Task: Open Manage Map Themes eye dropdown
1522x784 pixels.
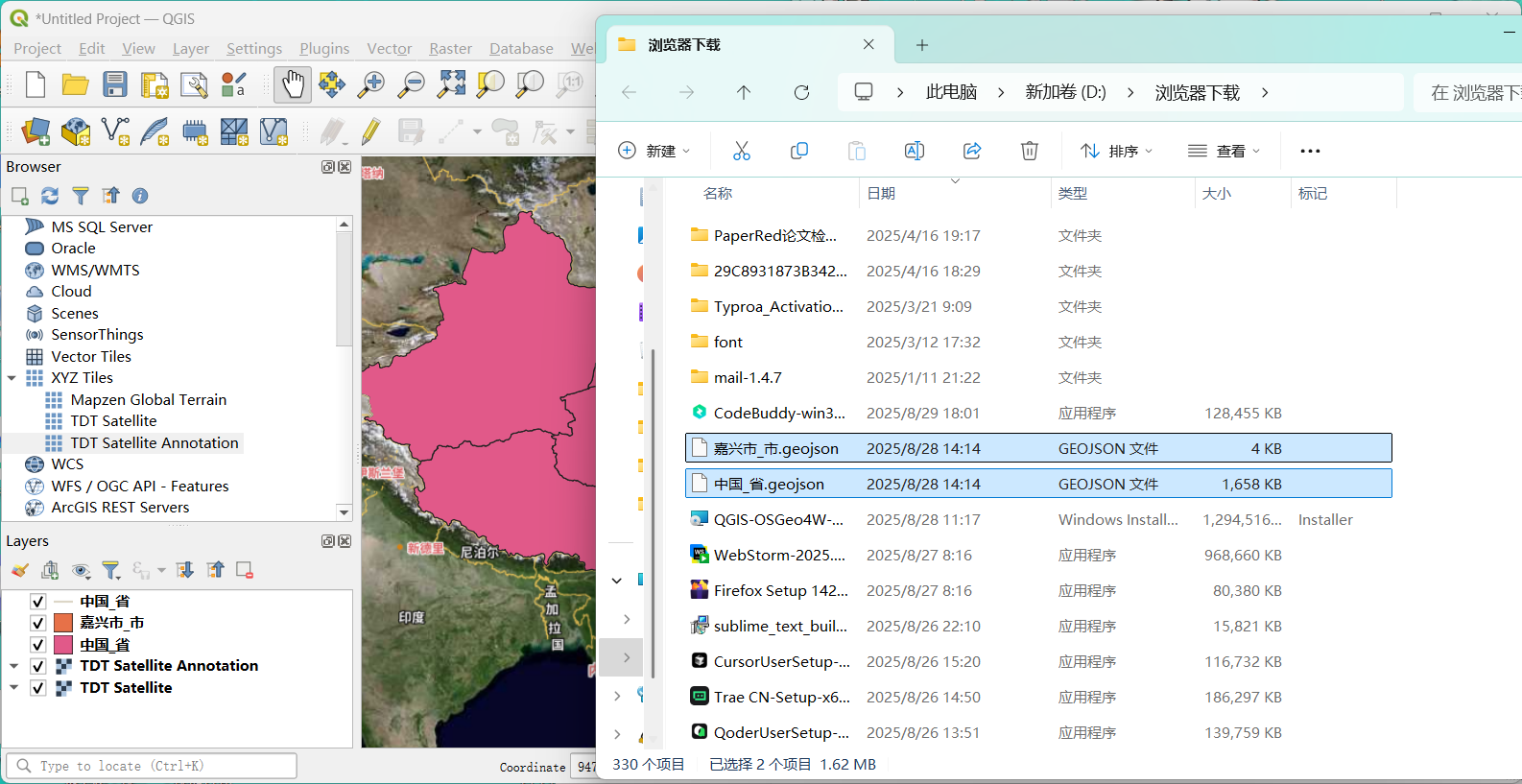Action: [82, 570]
